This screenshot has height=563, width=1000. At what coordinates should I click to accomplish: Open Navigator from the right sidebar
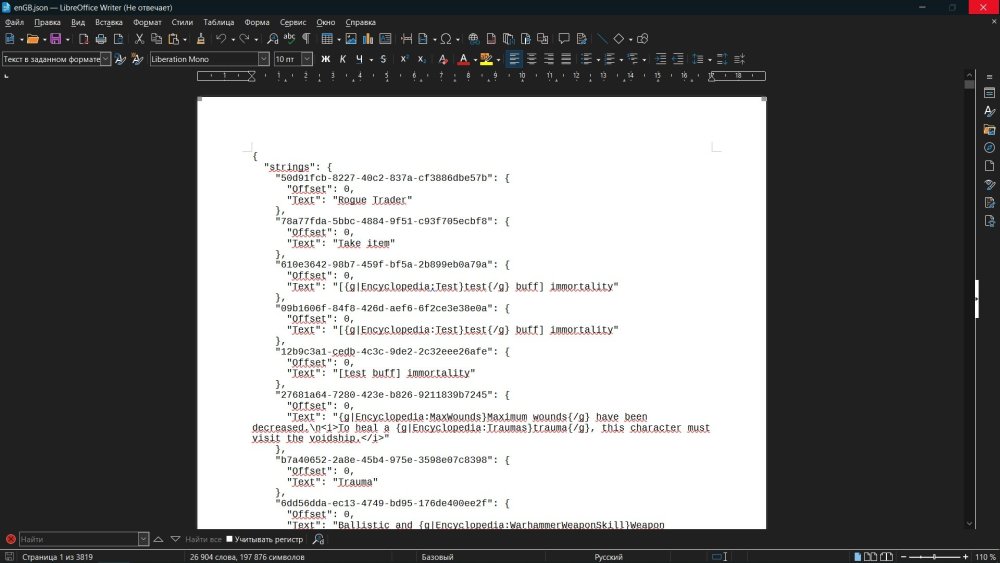989,147
